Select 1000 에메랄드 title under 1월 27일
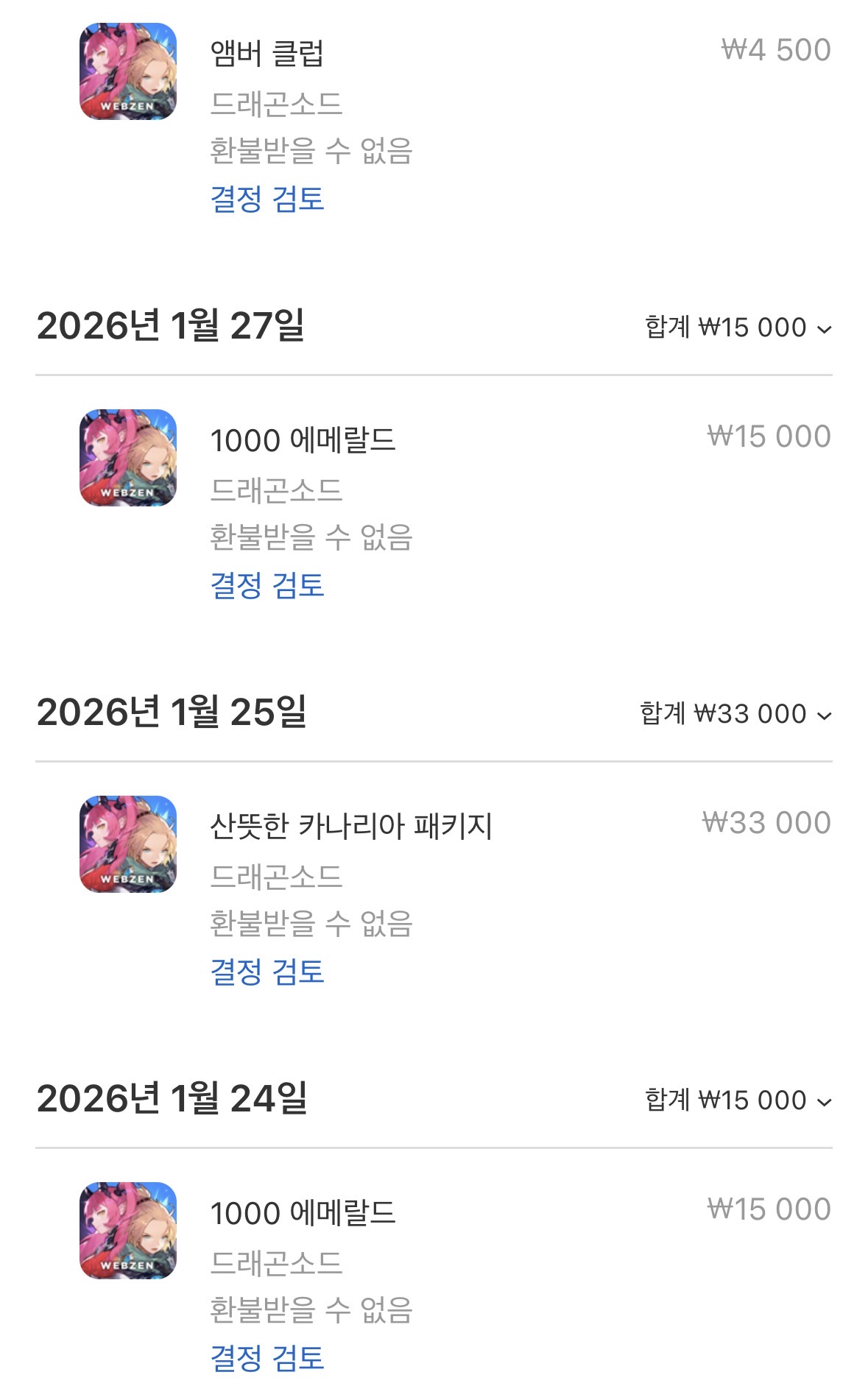The image size is (868, 1400). point(303,440)
